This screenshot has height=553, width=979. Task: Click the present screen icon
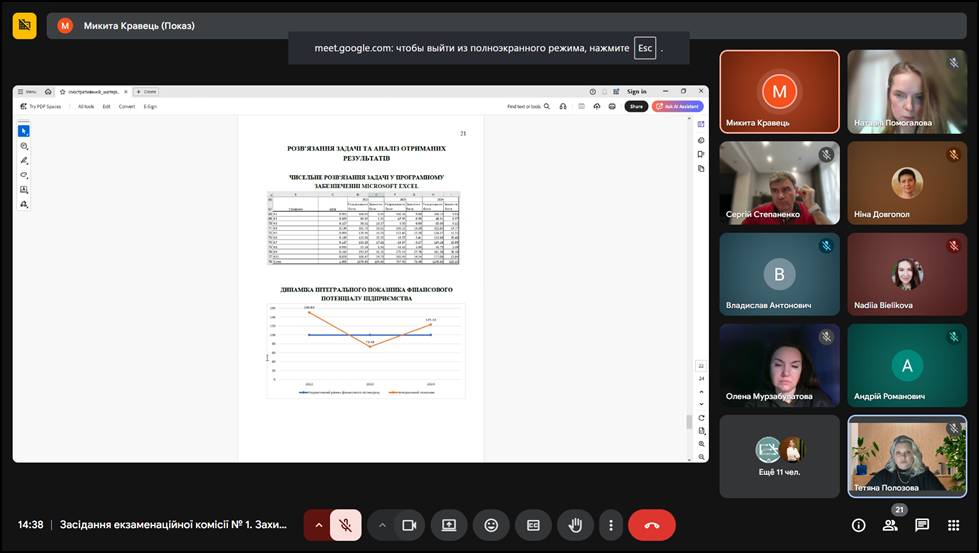pos(449,525)
